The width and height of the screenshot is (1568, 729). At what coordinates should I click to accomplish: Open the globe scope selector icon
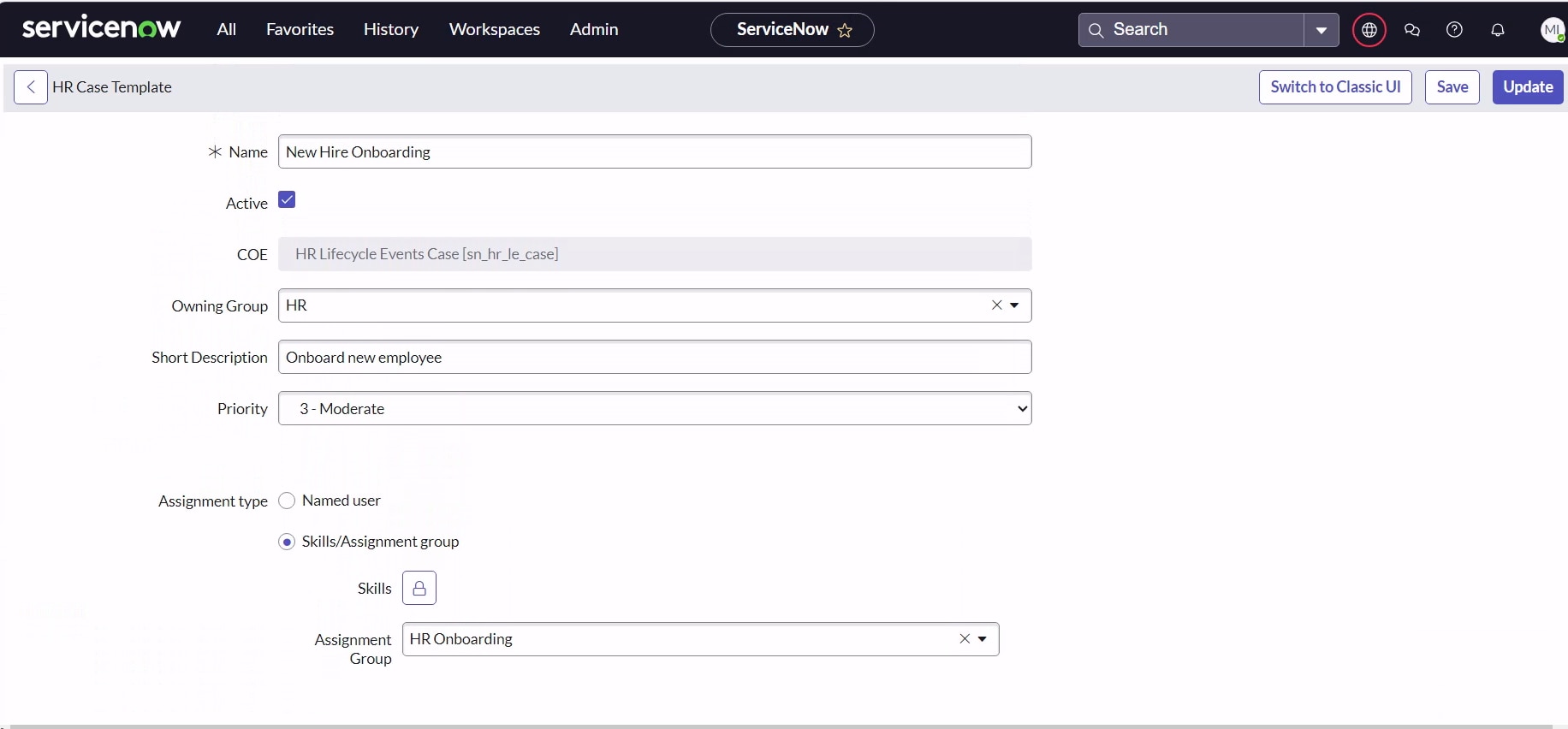(x=1369, y=30)
